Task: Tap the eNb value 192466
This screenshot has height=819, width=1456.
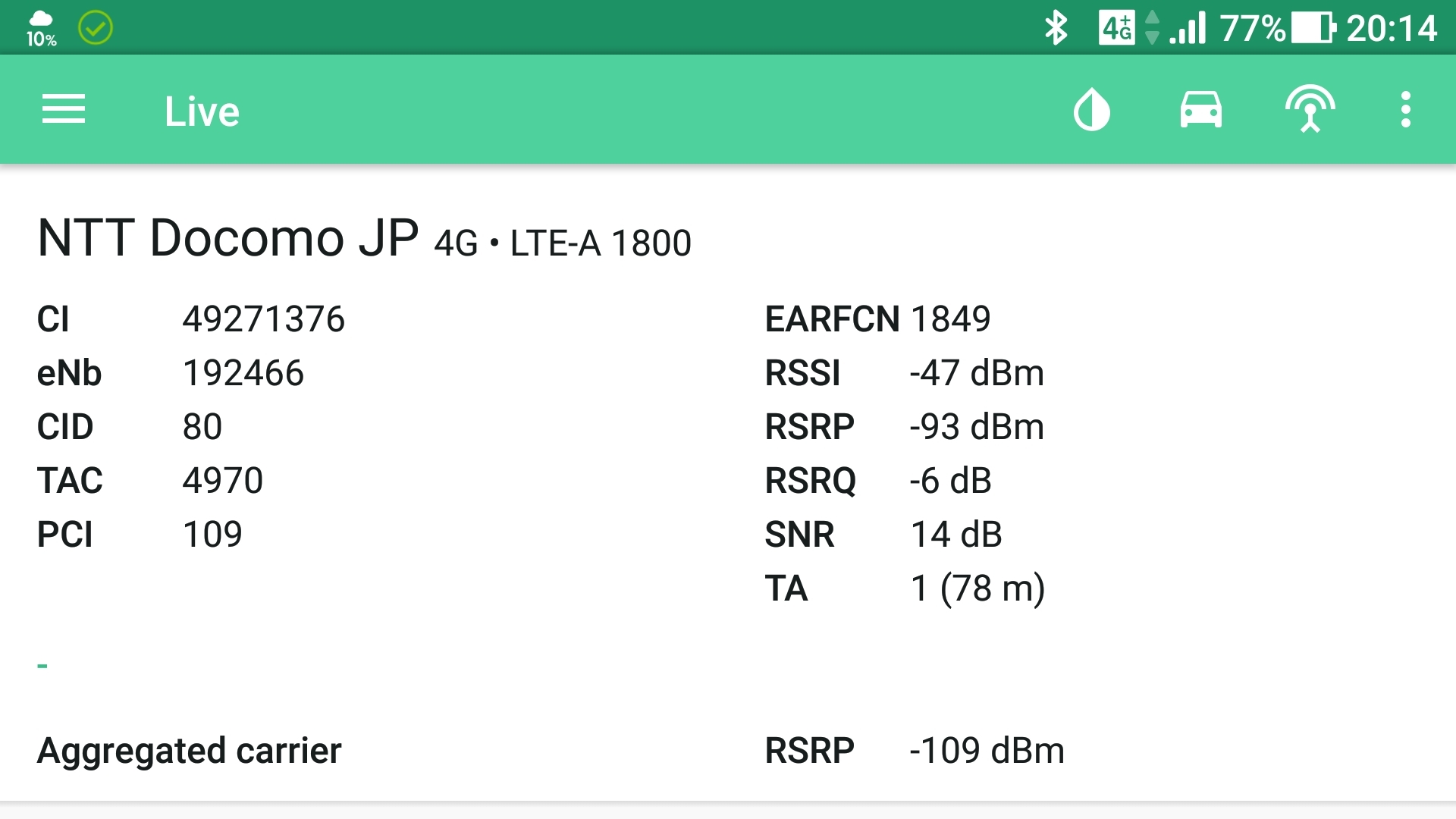Action: tap(243, 373)
